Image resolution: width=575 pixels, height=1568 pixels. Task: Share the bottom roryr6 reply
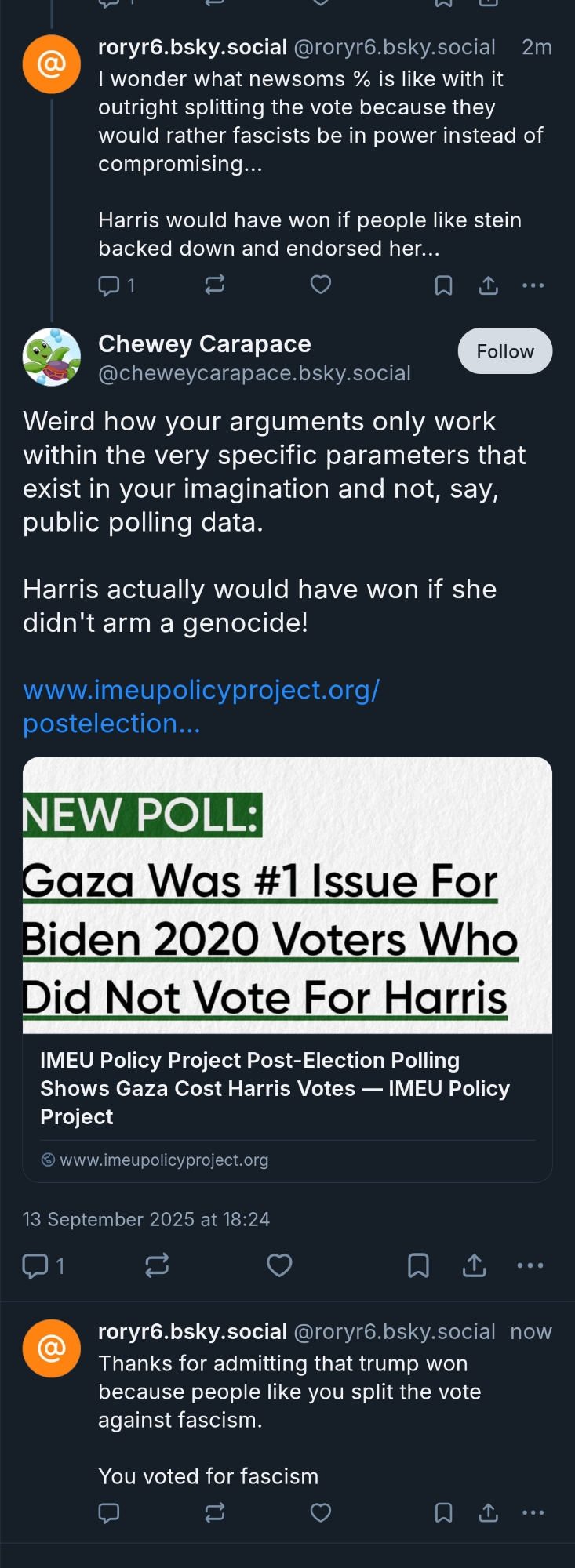click(x=489, y=1513)
